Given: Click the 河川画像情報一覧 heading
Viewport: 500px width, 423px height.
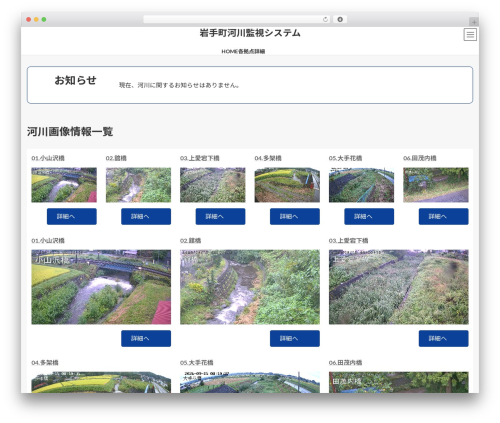Looking at the screenshot, I should (70, 132).
